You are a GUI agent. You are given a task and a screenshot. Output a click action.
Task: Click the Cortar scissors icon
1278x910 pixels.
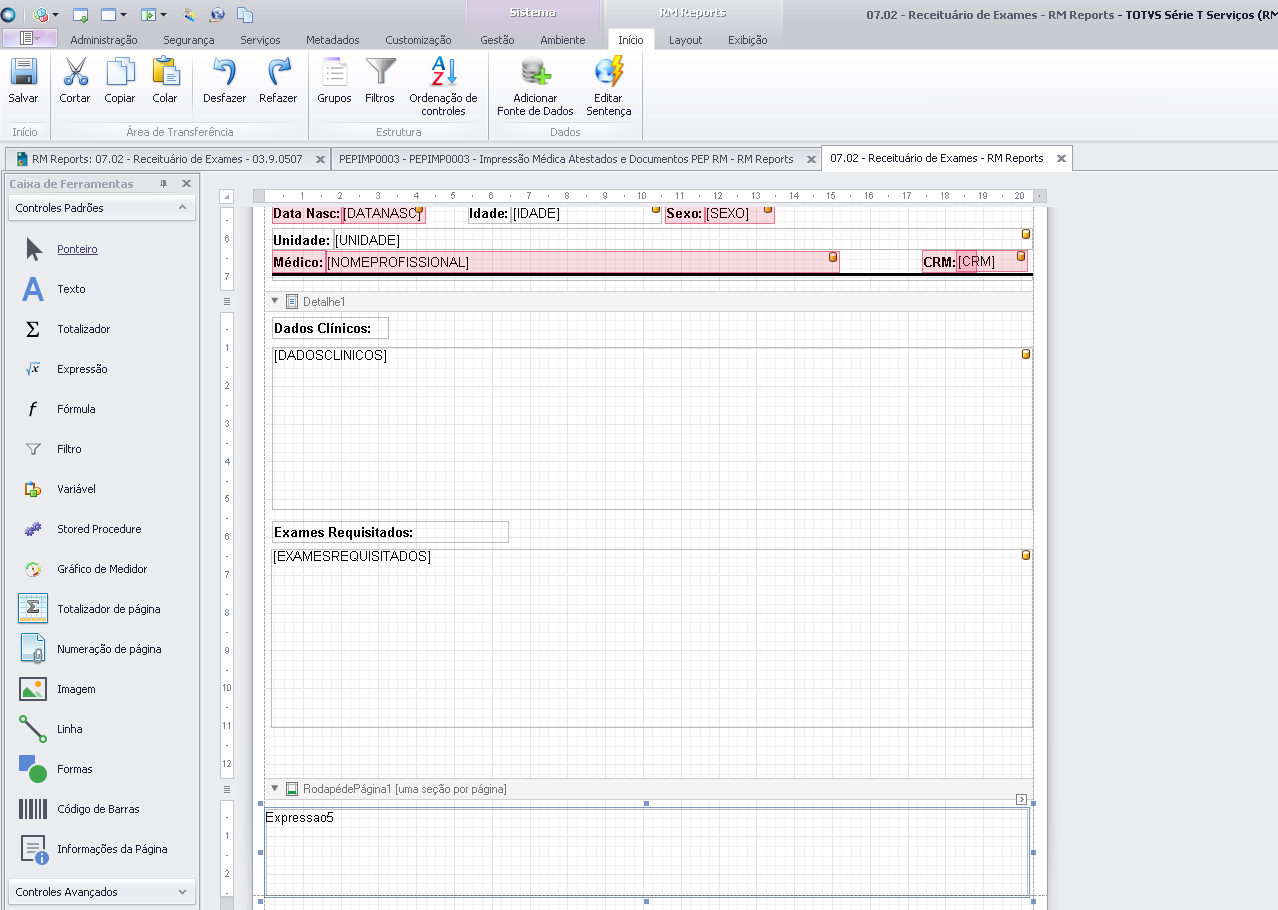(x=75, y=73)
